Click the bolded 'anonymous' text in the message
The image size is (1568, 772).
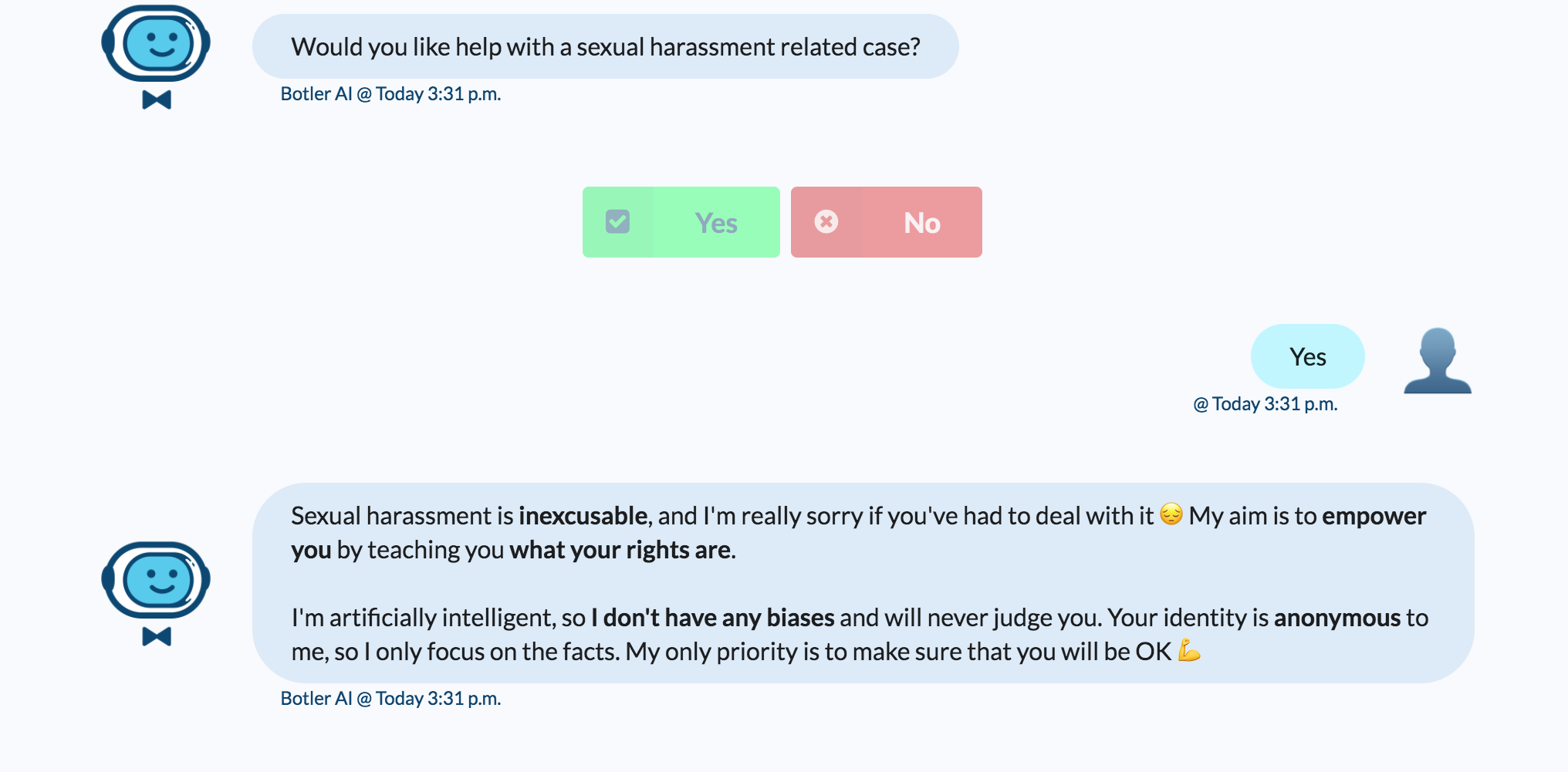[1337, 617]
